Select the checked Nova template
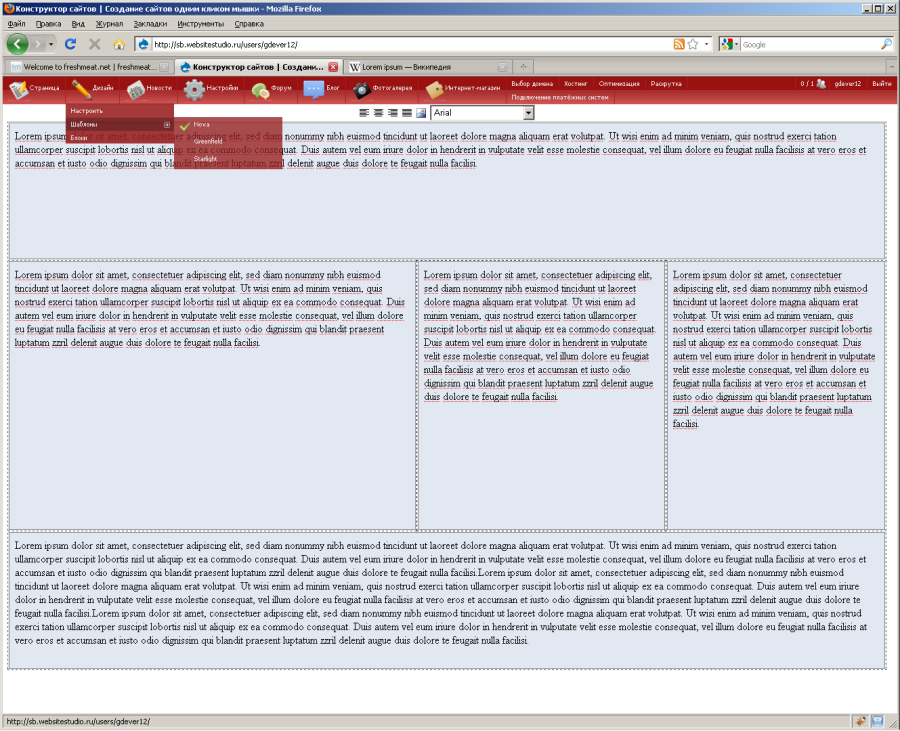900x731 pixels. pos(203,124)
